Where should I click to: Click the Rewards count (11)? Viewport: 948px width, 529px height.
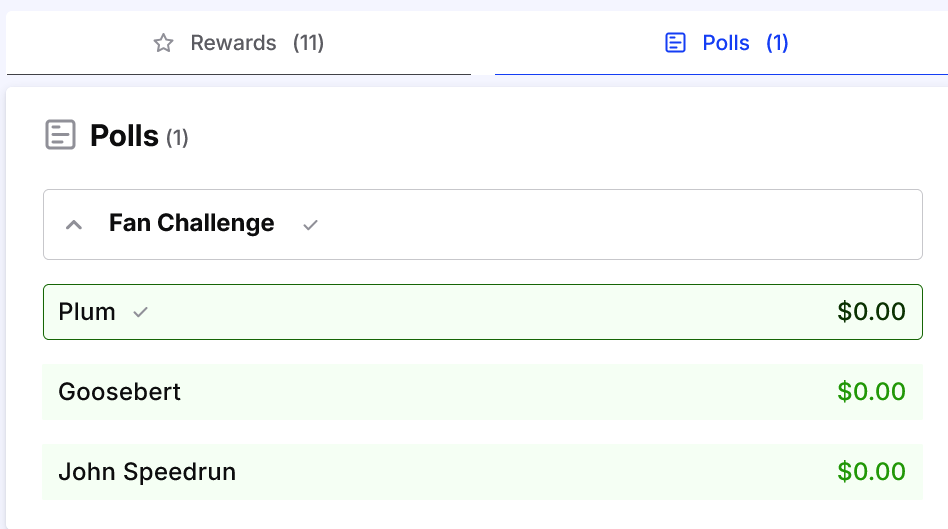click(x=308, y=43)
